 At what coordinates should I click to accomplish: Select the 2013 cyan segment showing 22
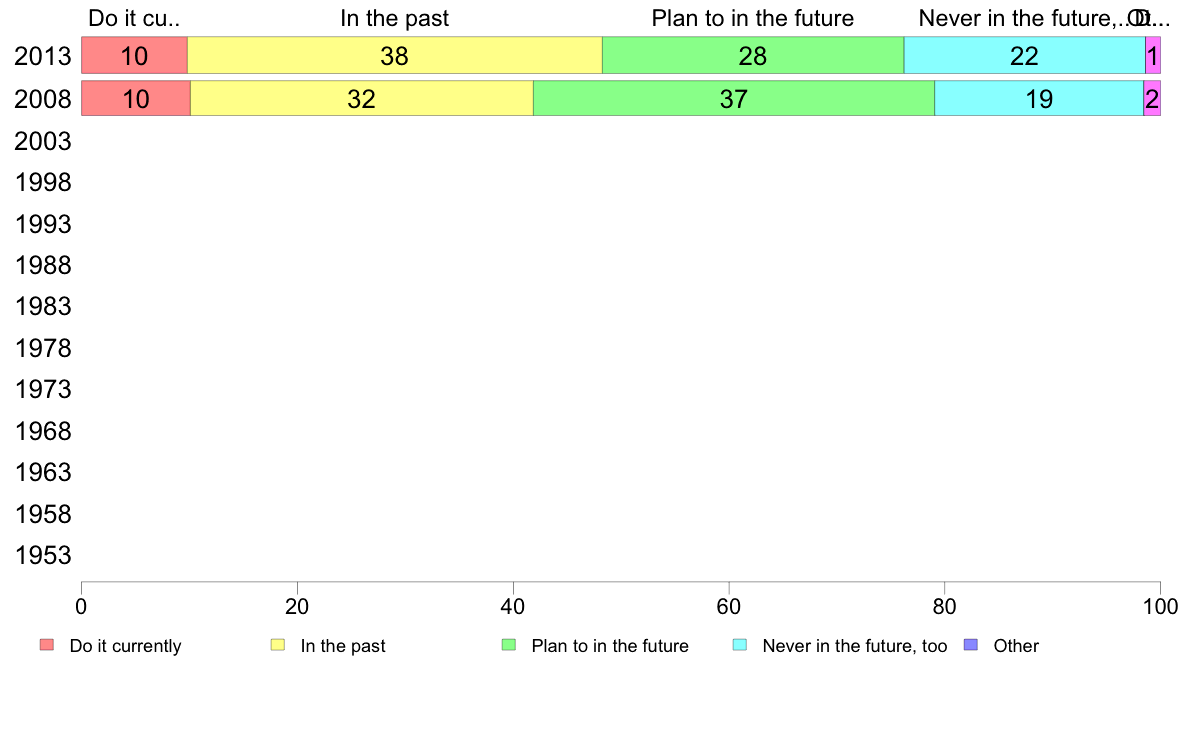coord(1024,55)
